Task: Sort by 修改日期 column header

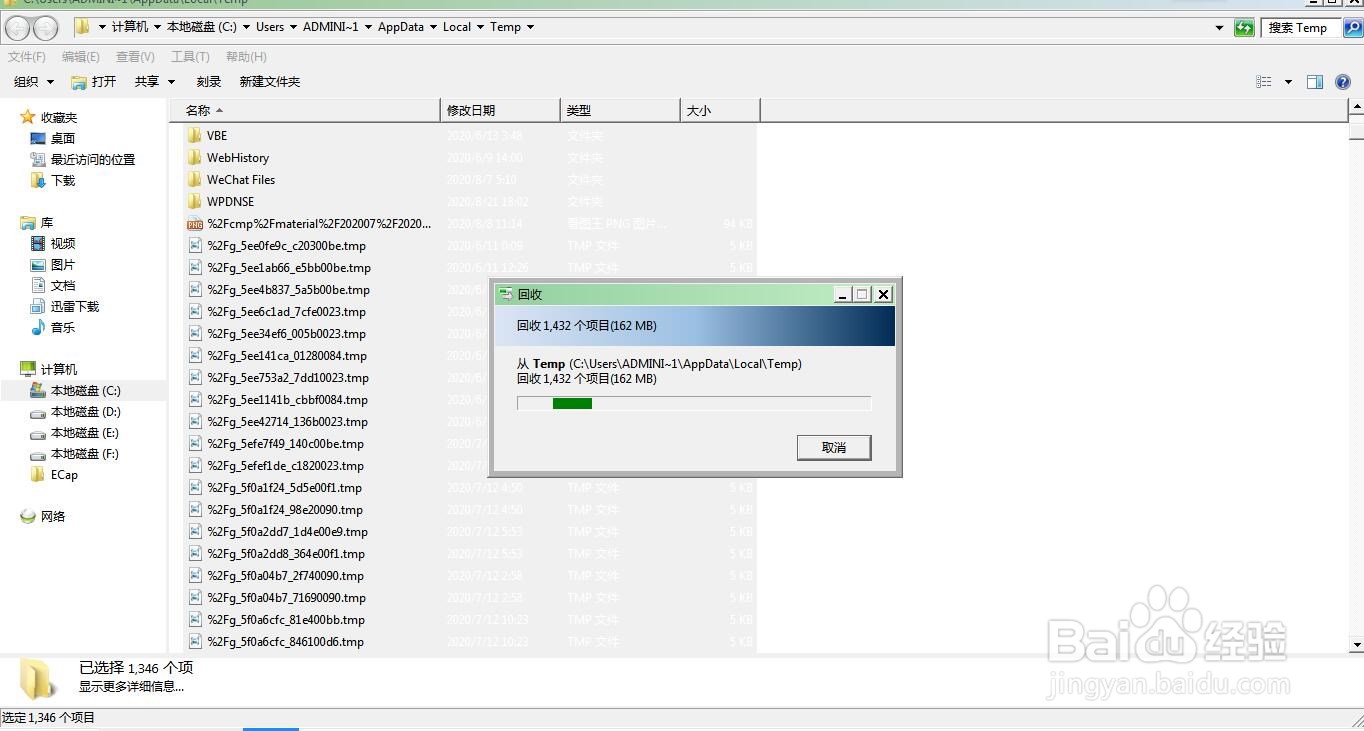Action: tap(500, 110)
